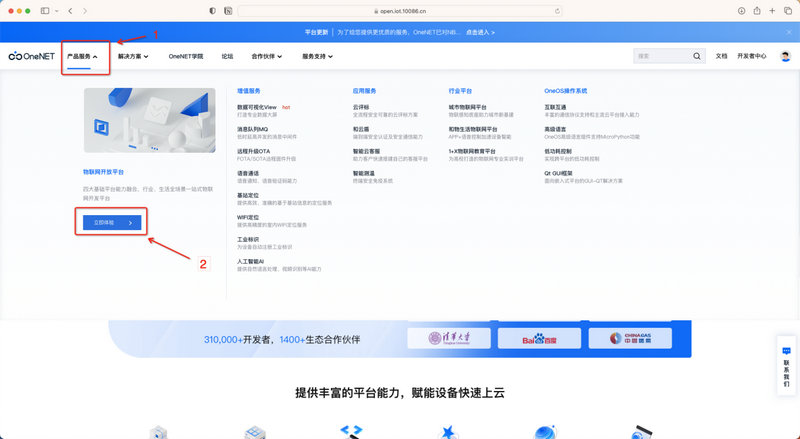Open 远程升级OTA service
The image size is (800, 439).
click(x=254, y=151)
